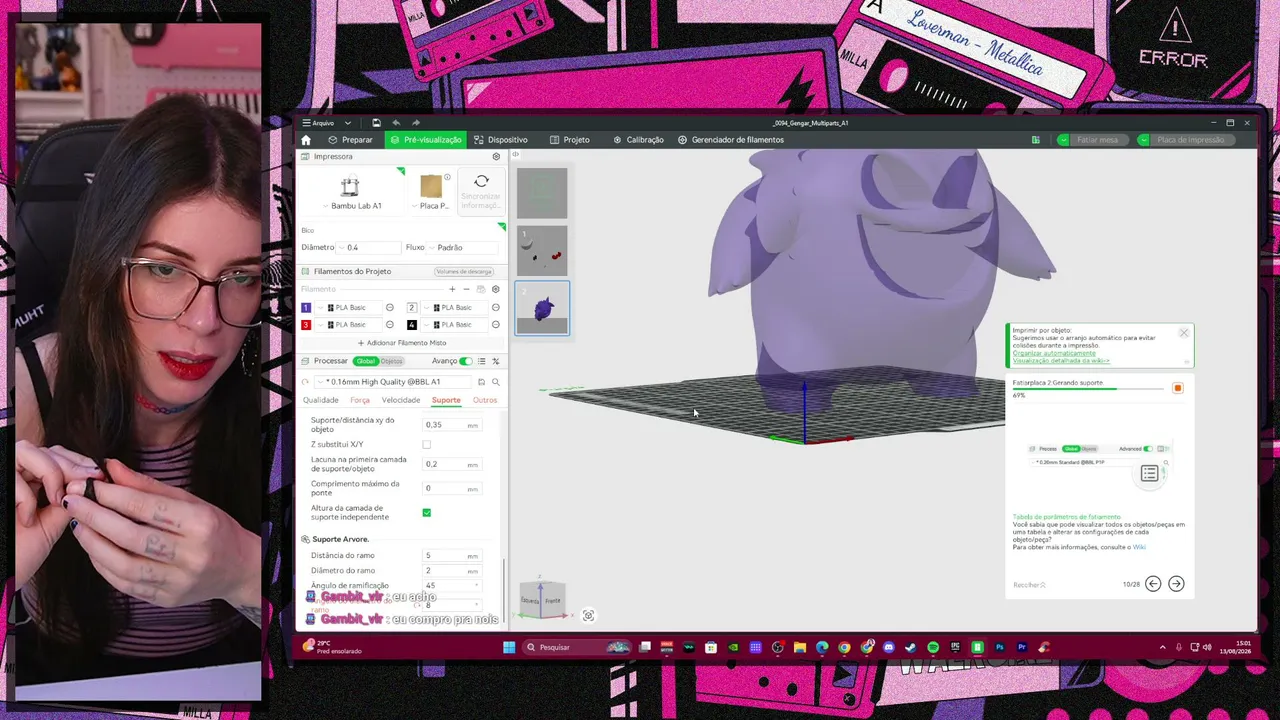Switch to the Dispositivo tab

pos(501,140)
